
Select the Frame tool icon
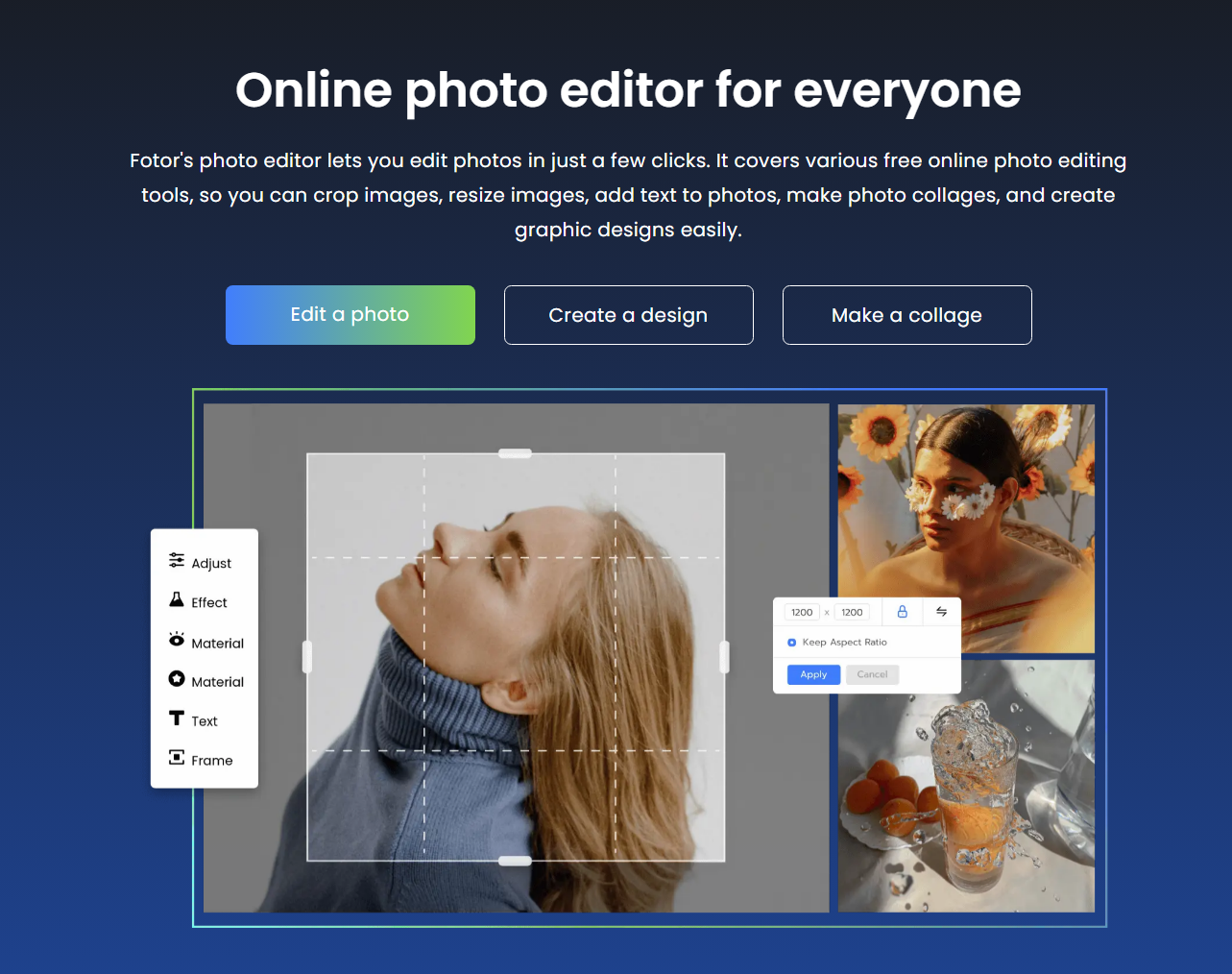pos(177,757)
